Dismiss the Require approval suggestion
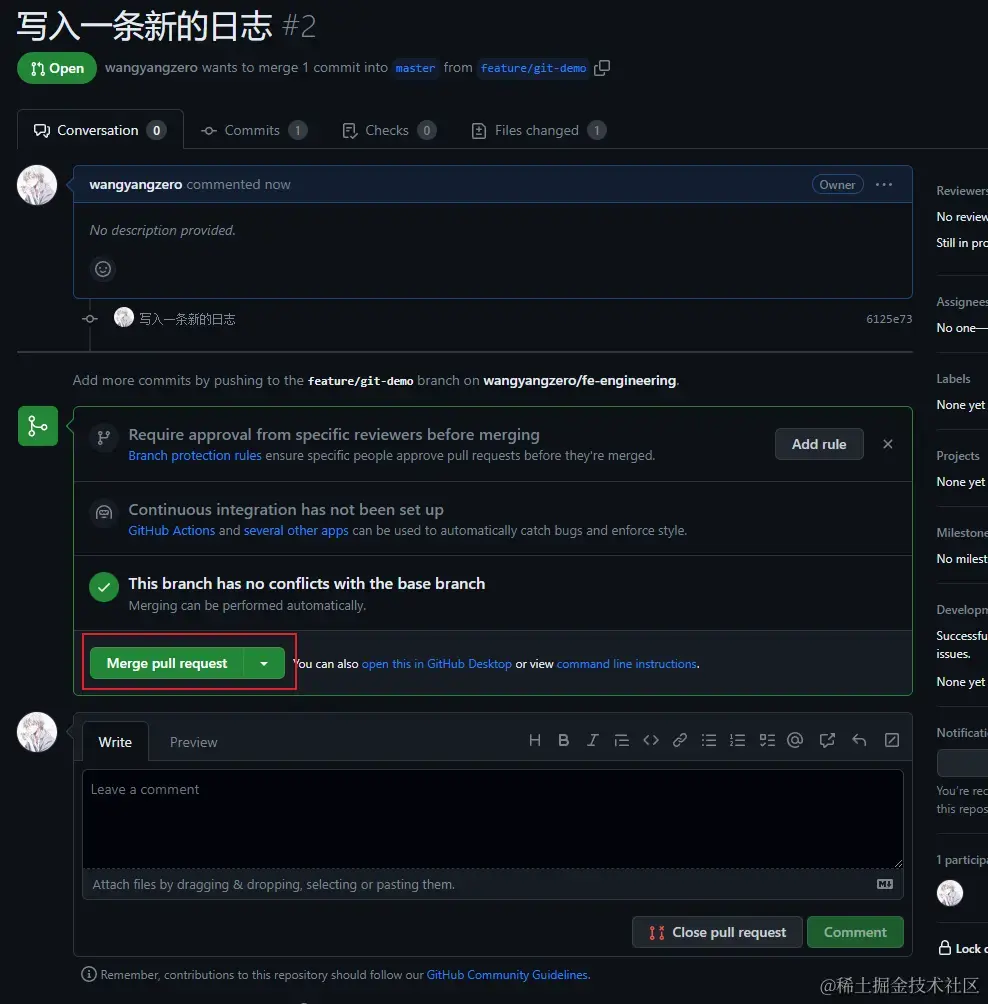 887,444
